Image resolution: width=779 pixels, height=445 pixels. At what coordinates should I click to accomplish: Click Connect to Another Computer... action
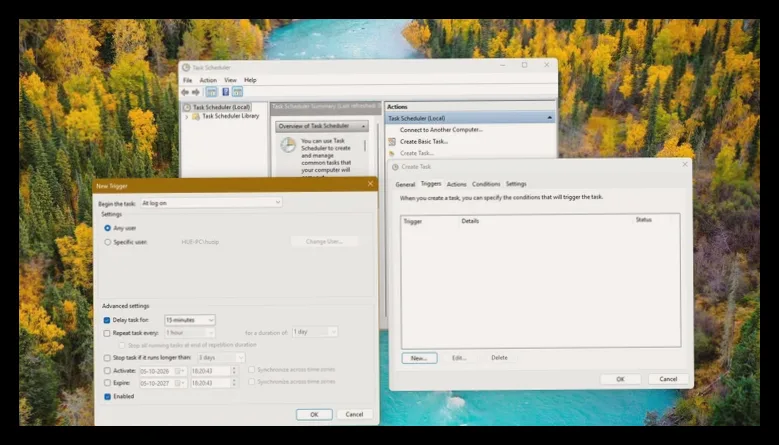[x=441, y=130]
